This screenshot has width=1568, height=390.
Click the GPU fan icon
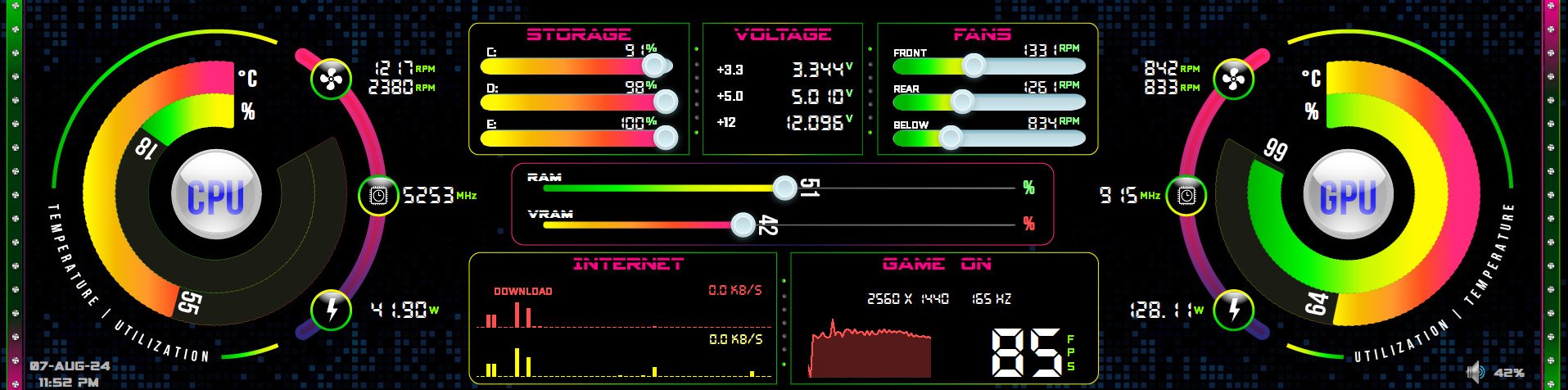point(1234,80)
